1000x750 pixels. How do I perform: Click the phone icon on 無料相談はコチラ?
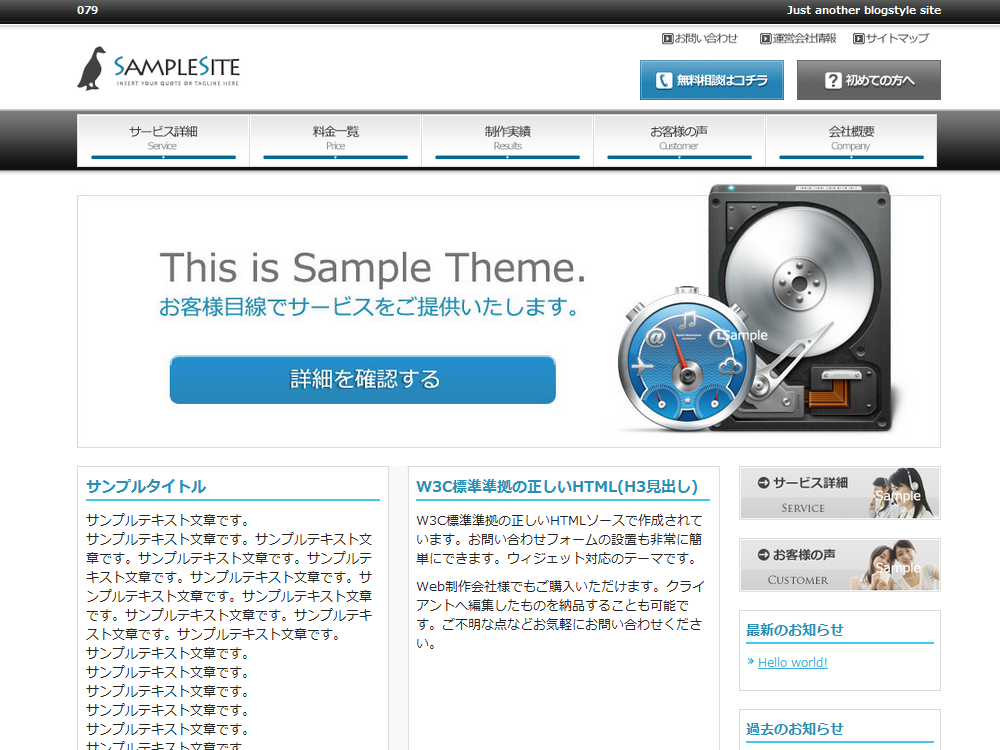pyautogui.click(x=664, y=80)
